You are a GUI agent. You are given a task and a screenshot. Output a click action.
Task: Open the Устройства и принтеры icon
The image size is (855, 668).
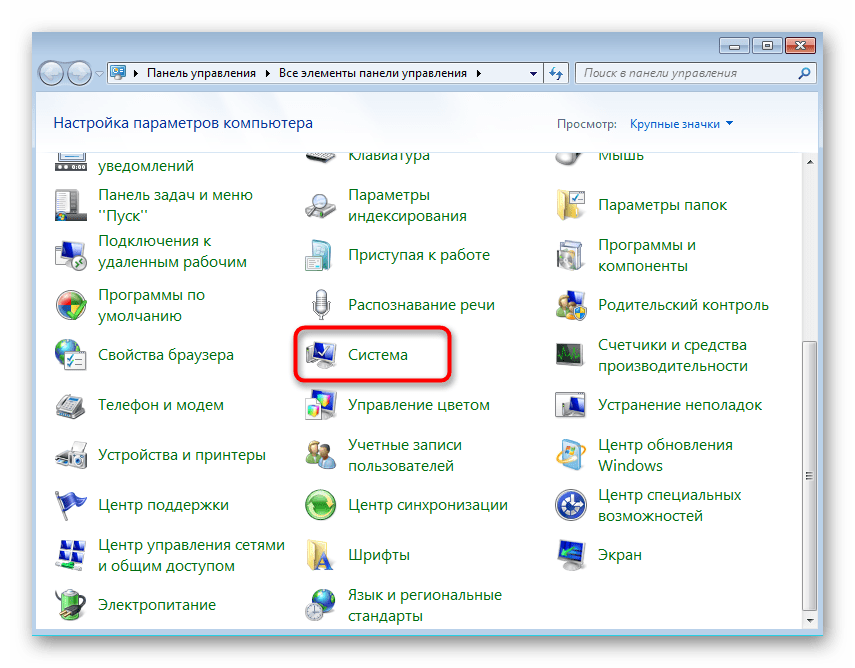pos(71,455)
